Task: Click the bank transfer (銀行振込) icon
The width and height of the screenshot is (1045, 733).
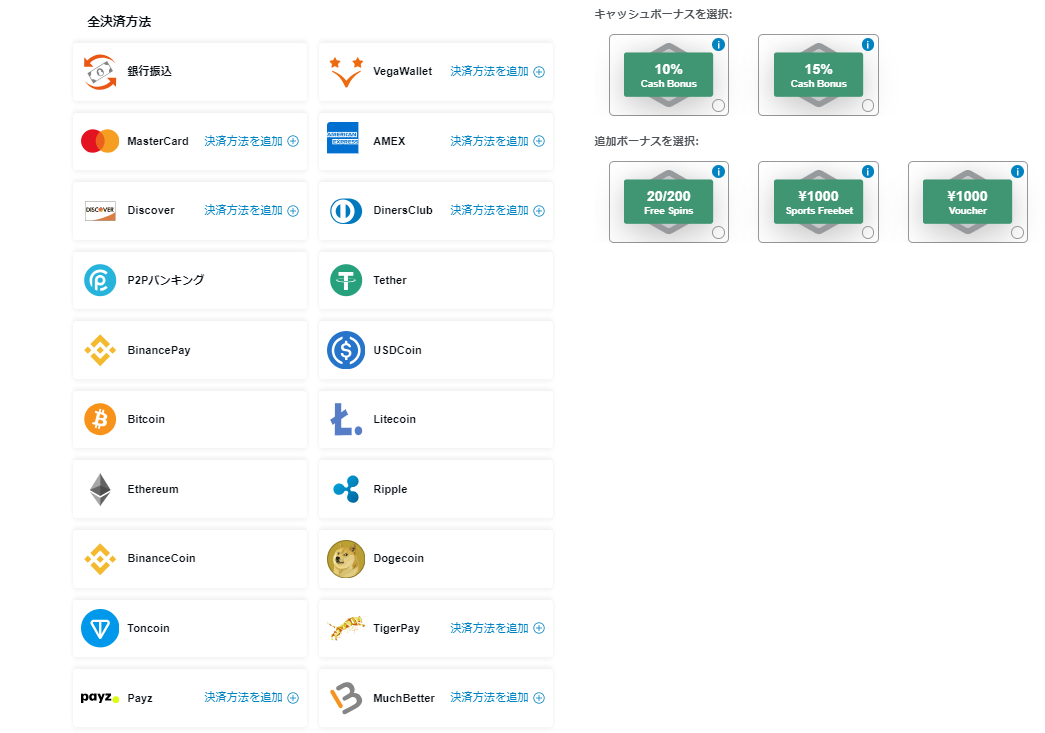Action: click(100, 71)
